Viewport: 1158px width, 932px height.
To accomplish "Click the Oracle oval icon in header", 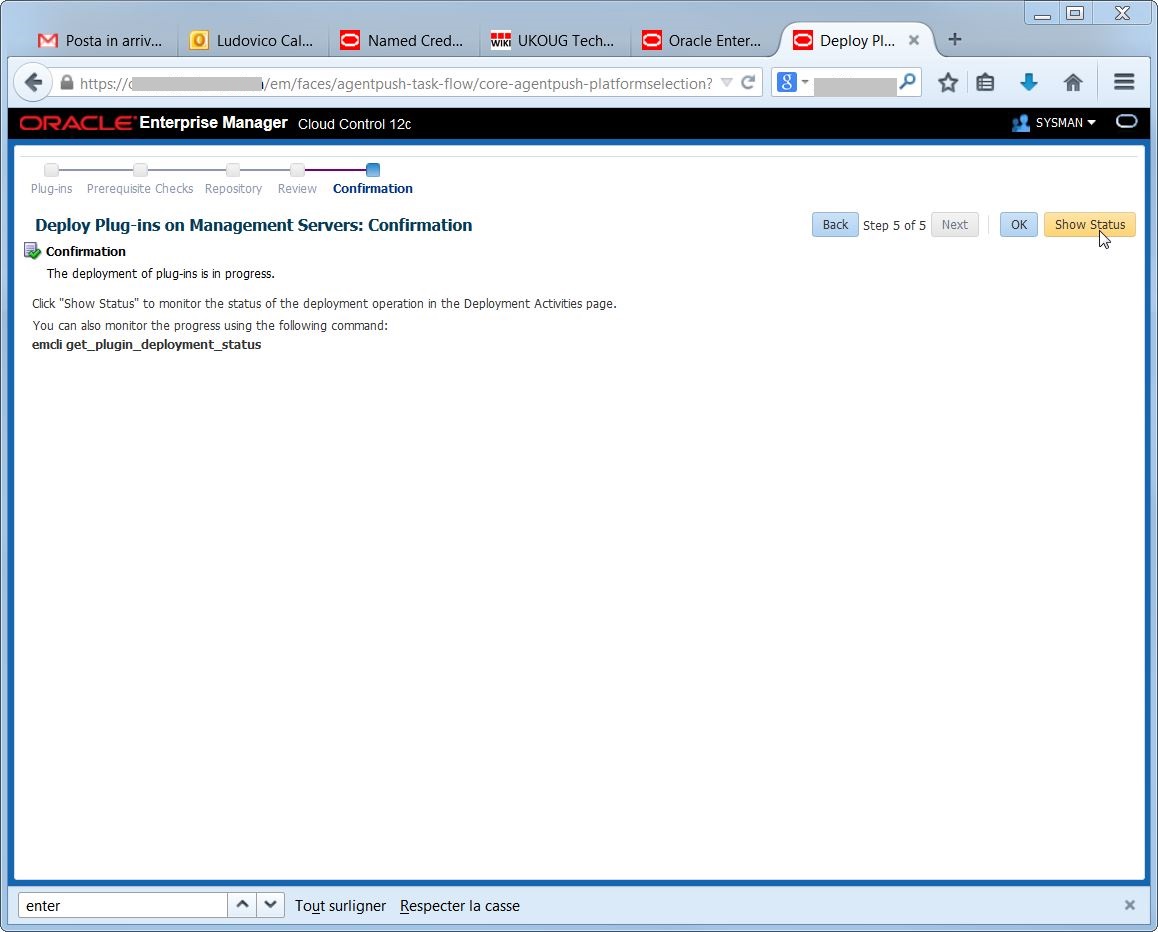I will 1126,122.
